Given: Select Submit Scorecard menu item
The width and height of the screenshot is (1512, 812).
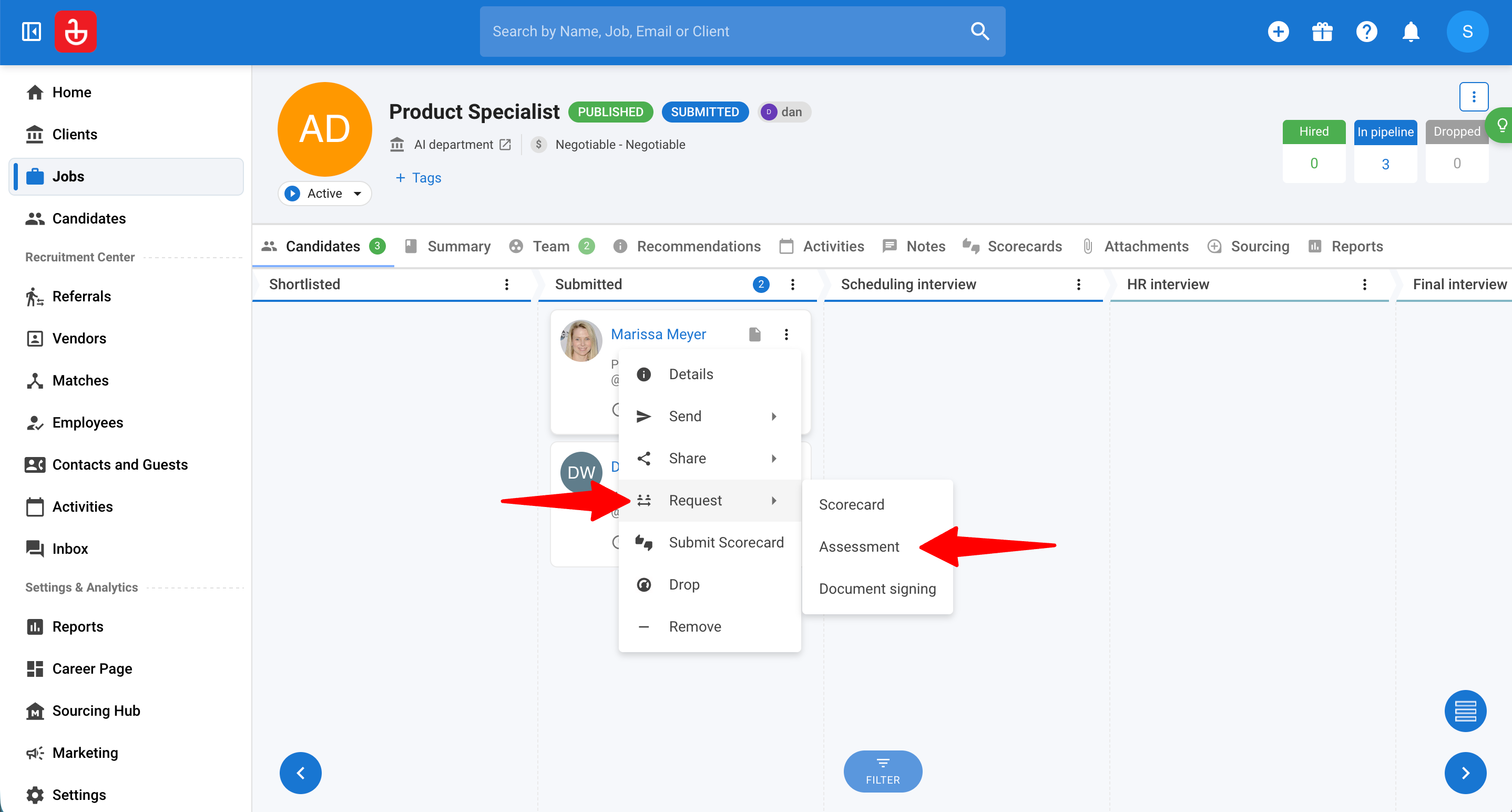Looking at the screenshot, I should pos(710,543).
